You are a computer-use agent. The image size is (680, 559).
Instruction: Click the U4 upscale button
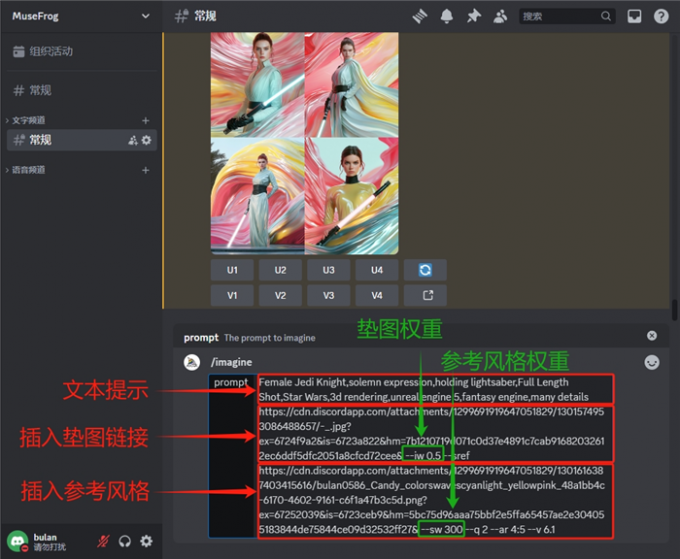(376, 270)
